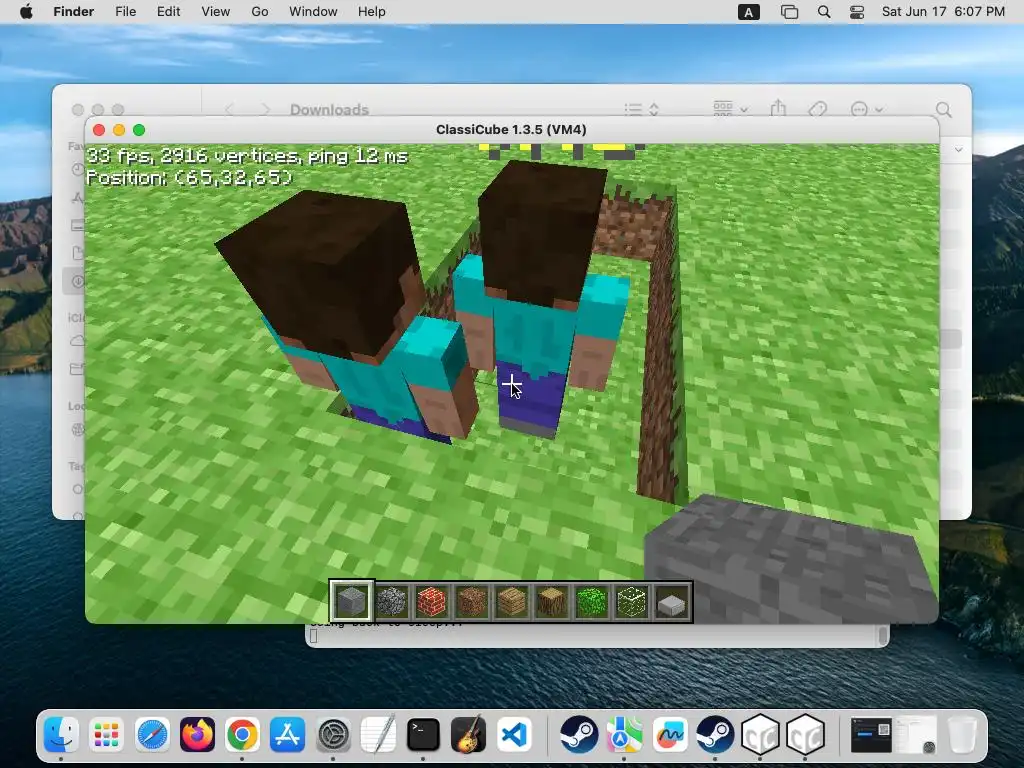Click the second Steam icon in the Dock
Viewport: 1024px width, 768px height.
click(715, 735)
